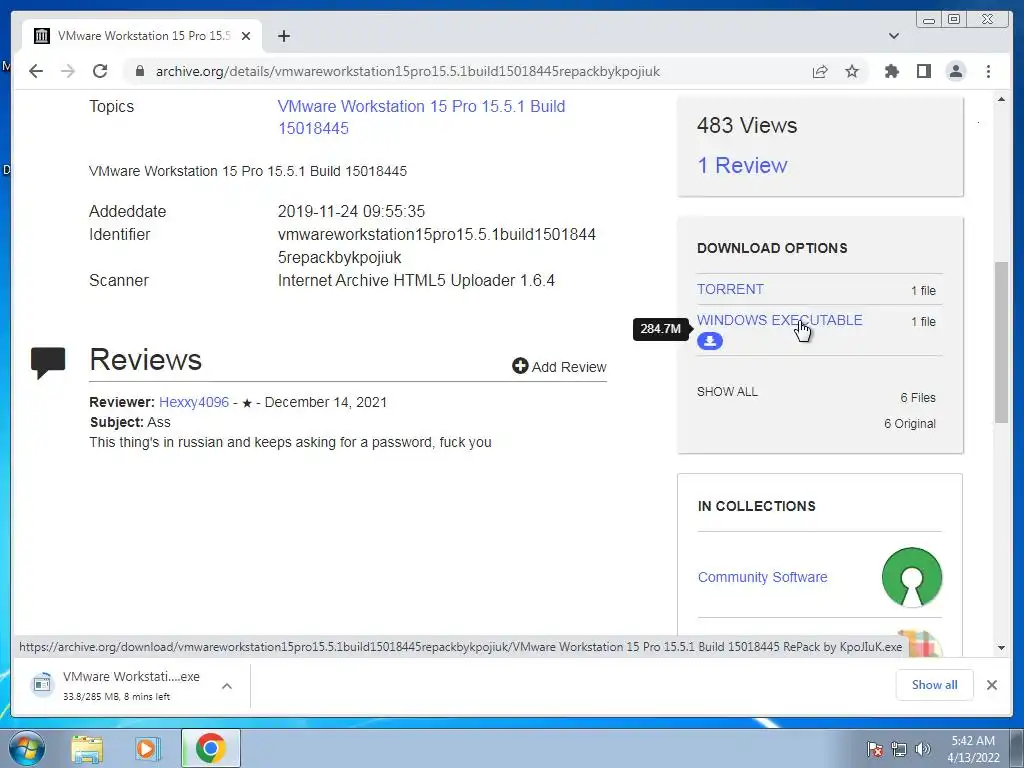Click the page vertical scrollbar thumb

(x=1001, y=342)
